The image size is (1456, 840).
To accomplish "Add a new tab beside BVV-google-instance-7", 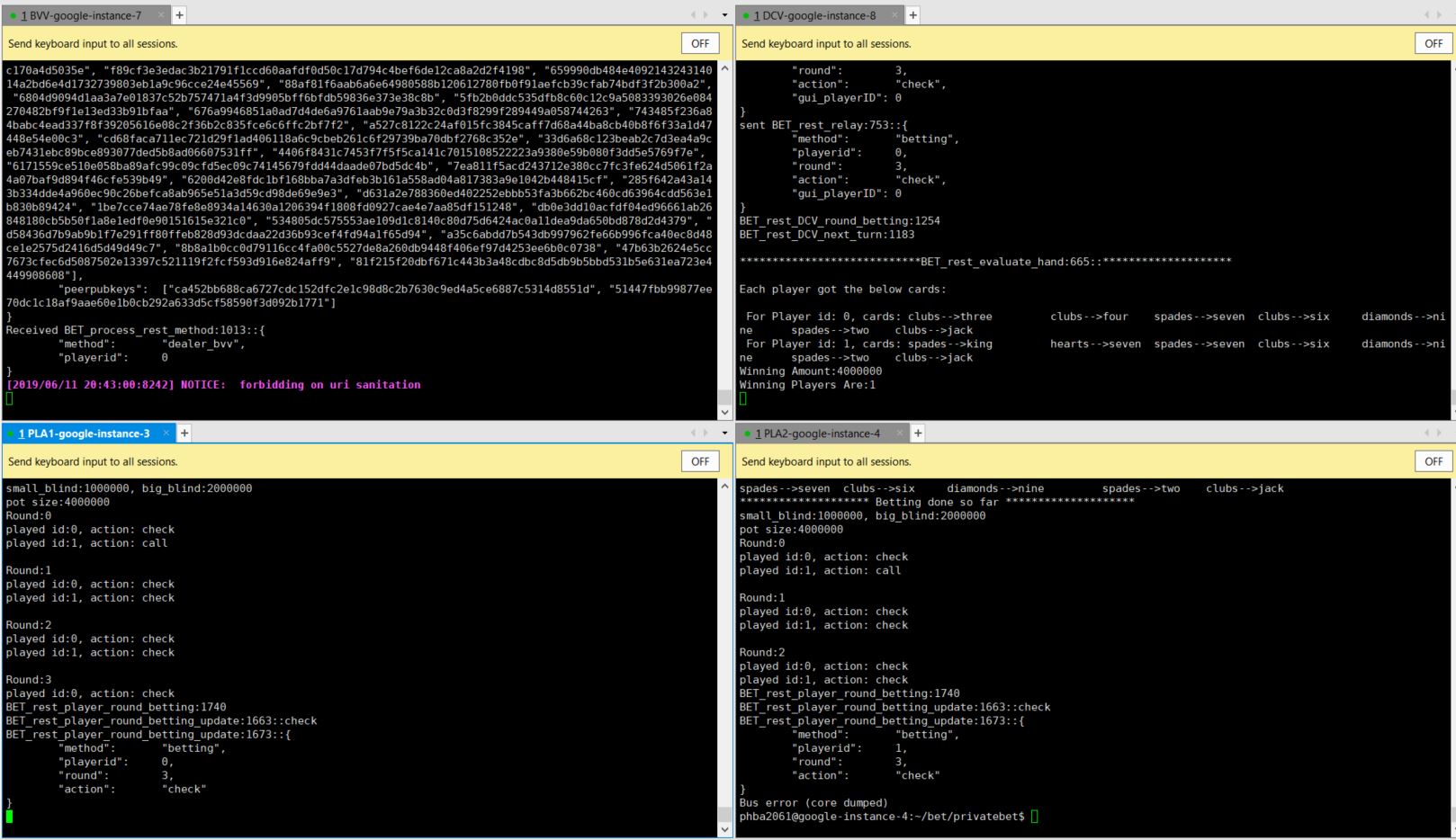I will coord(179,15).
